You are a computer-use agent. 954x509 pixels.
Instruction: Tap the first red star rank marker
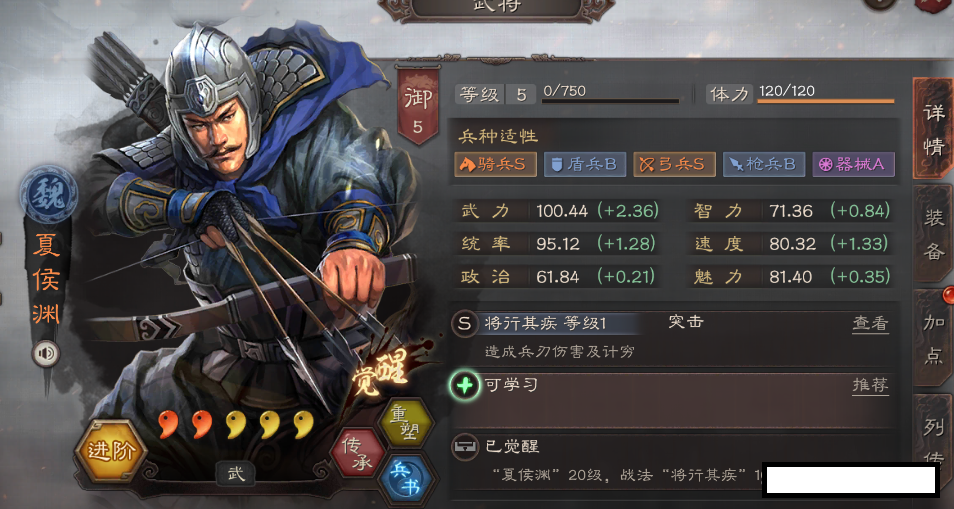tap(168, 424)
